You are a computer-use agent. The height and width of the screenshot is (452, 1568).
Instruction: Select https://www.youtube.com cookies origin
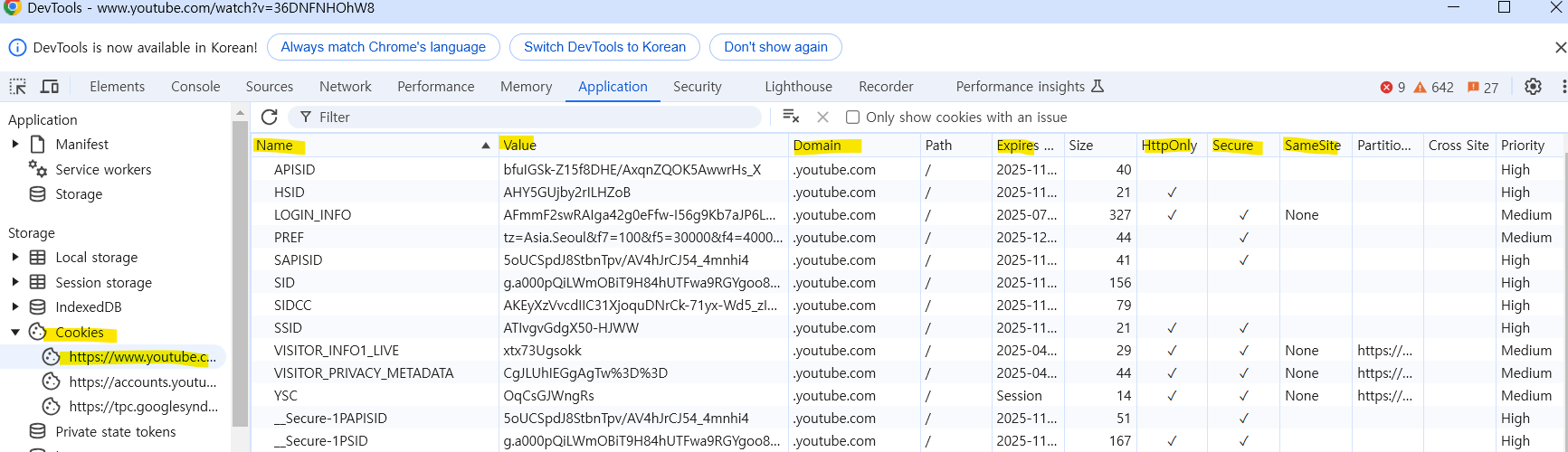142,357
